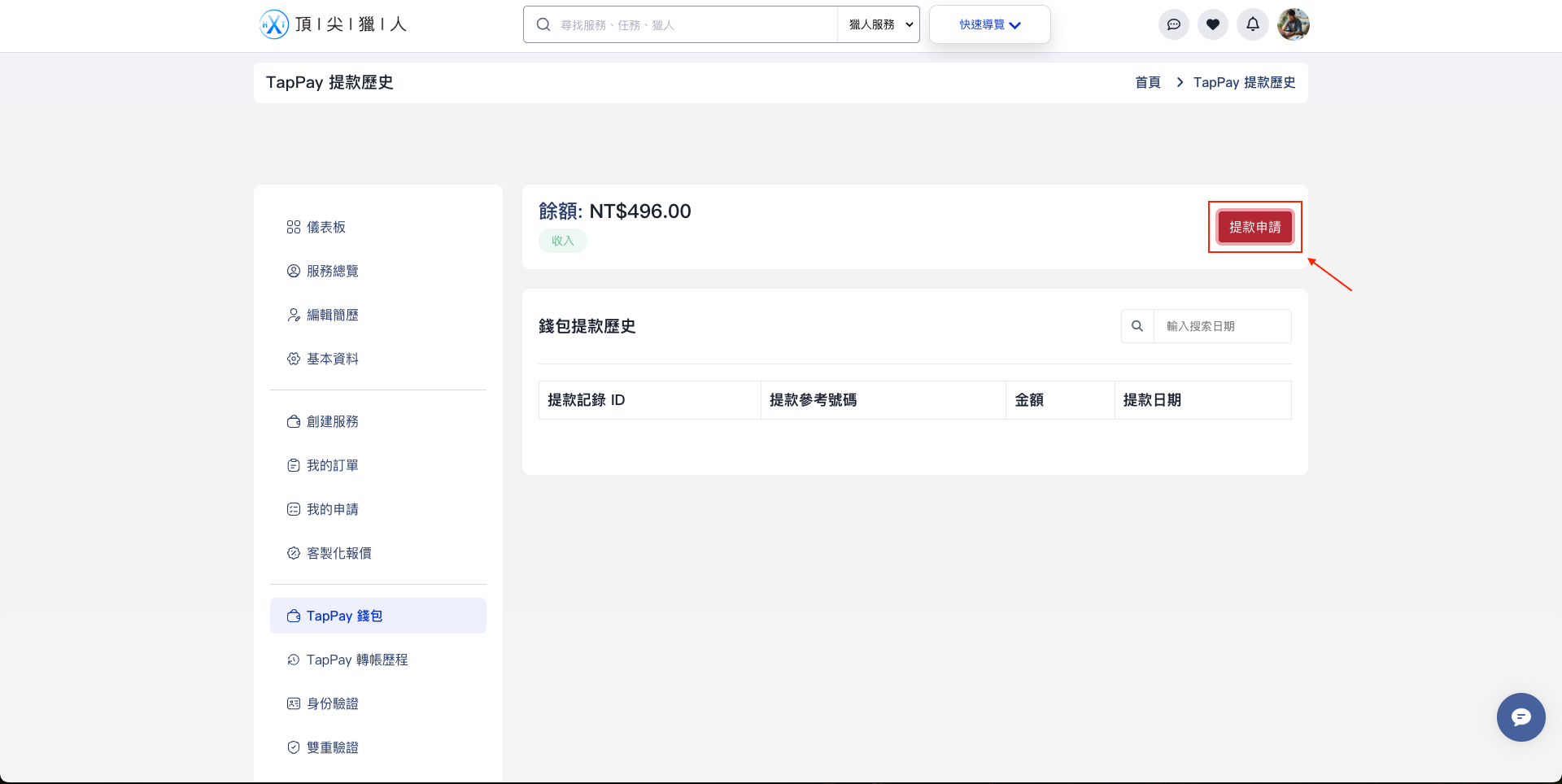1562x784 pixels.
Task: Click the 頂尖獵人 logo
Action: 332,24
